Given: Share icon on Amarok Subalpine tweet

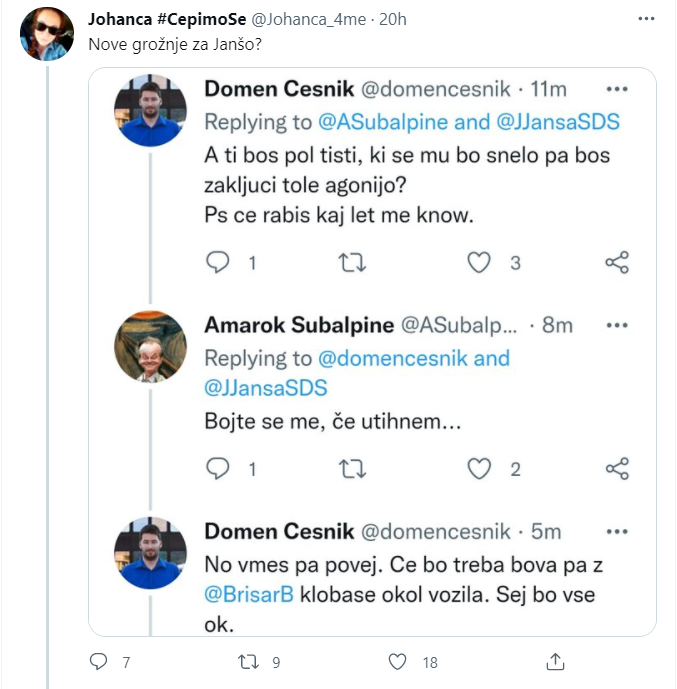Looking at the screenshot, I should coord(617,468).
